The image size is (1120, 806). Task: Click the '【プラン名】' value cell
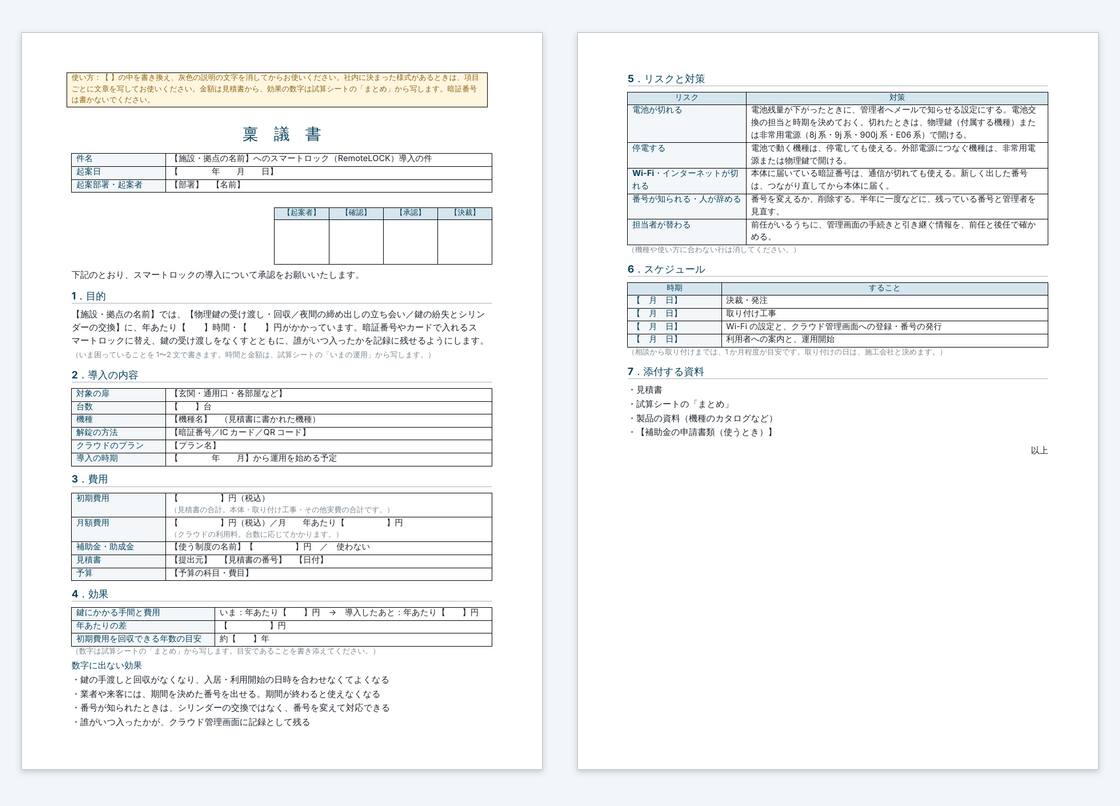[329, 446]
